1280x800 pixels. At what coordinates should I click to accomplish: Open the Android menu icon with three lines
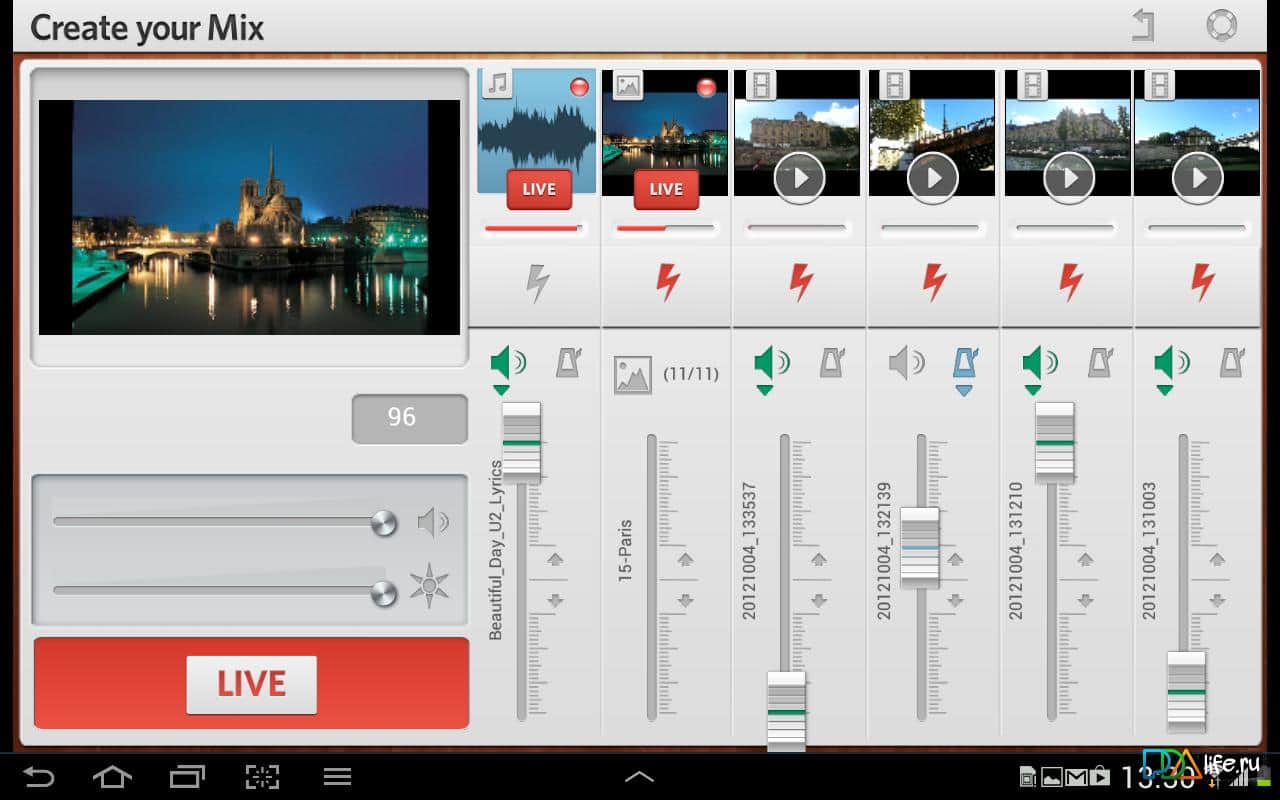(337, 776)
